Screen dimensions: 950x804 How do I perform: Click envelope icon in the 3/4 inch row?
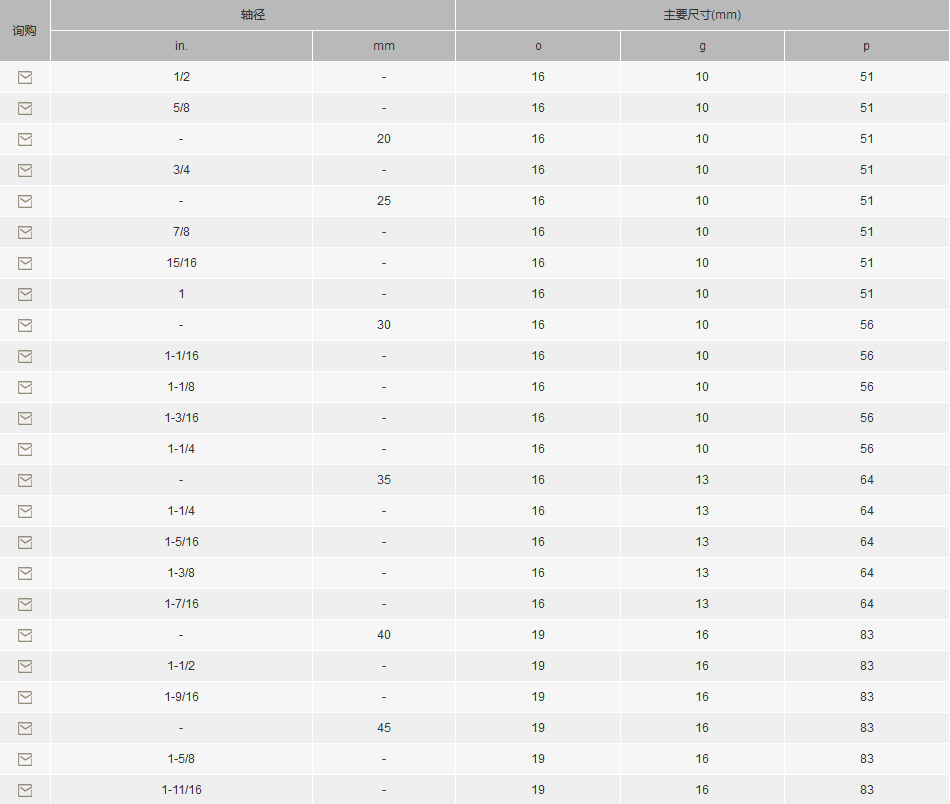tap(25, 170)
